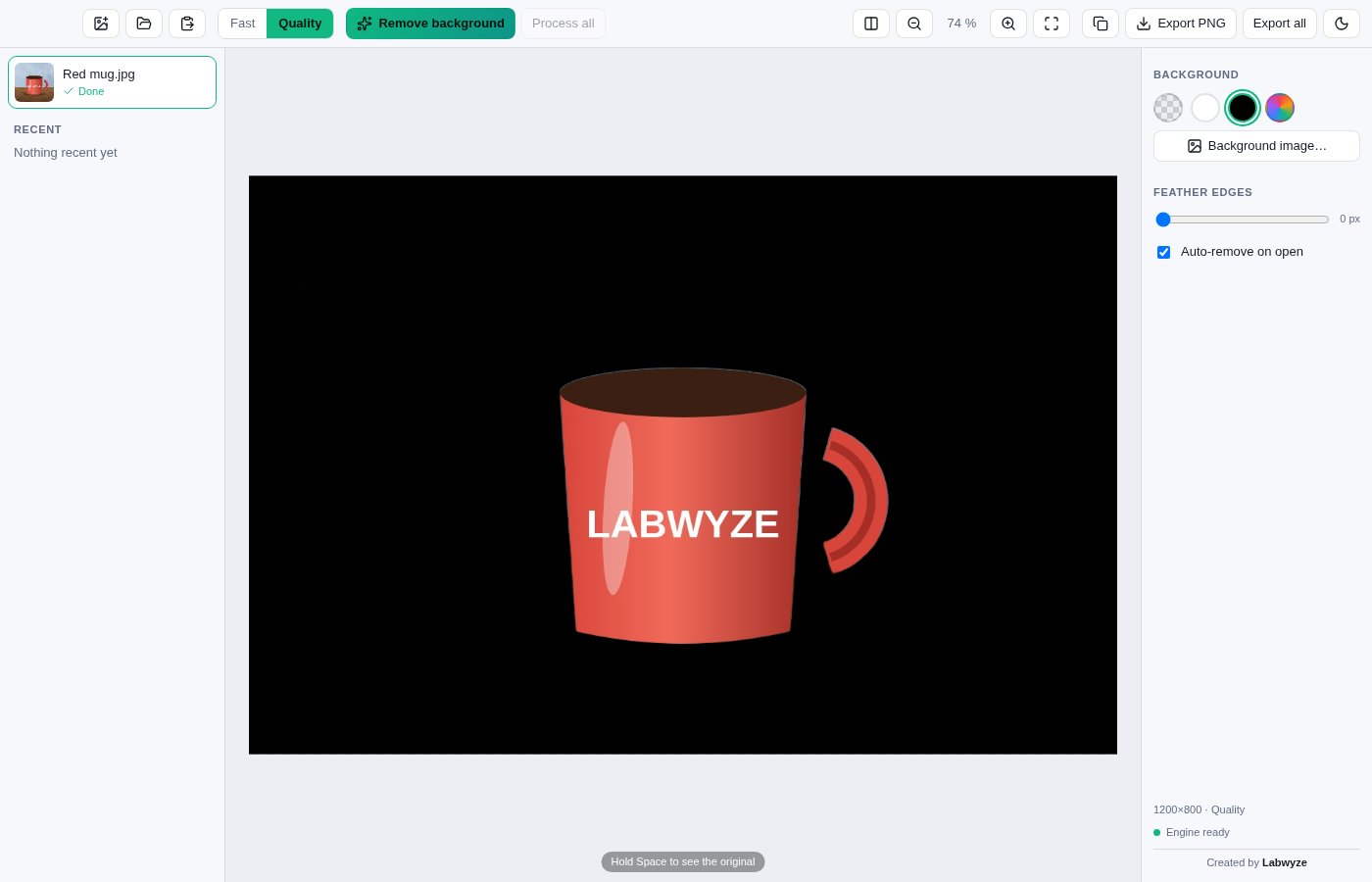
Task: Zoom out of the canvas
Action: [914, 24]
